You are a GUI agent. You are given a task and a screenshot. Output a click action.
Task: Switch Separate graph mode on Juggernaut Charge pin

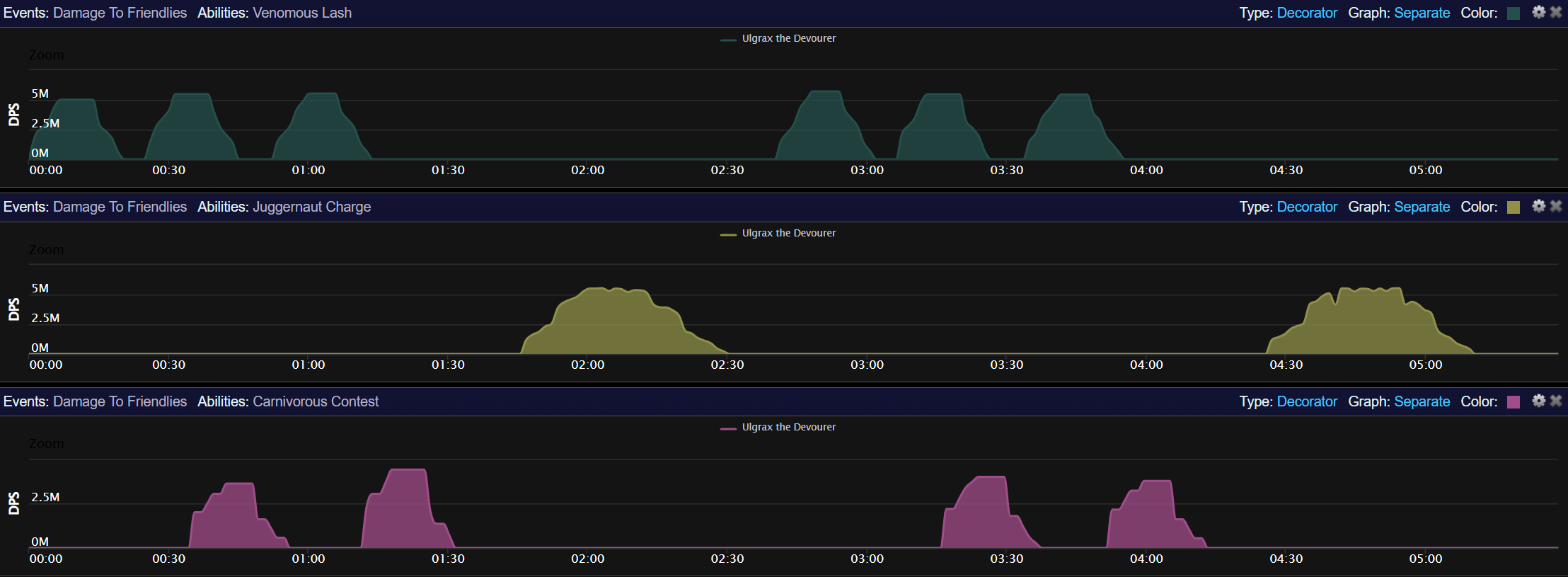click(x=1422, y=207)
